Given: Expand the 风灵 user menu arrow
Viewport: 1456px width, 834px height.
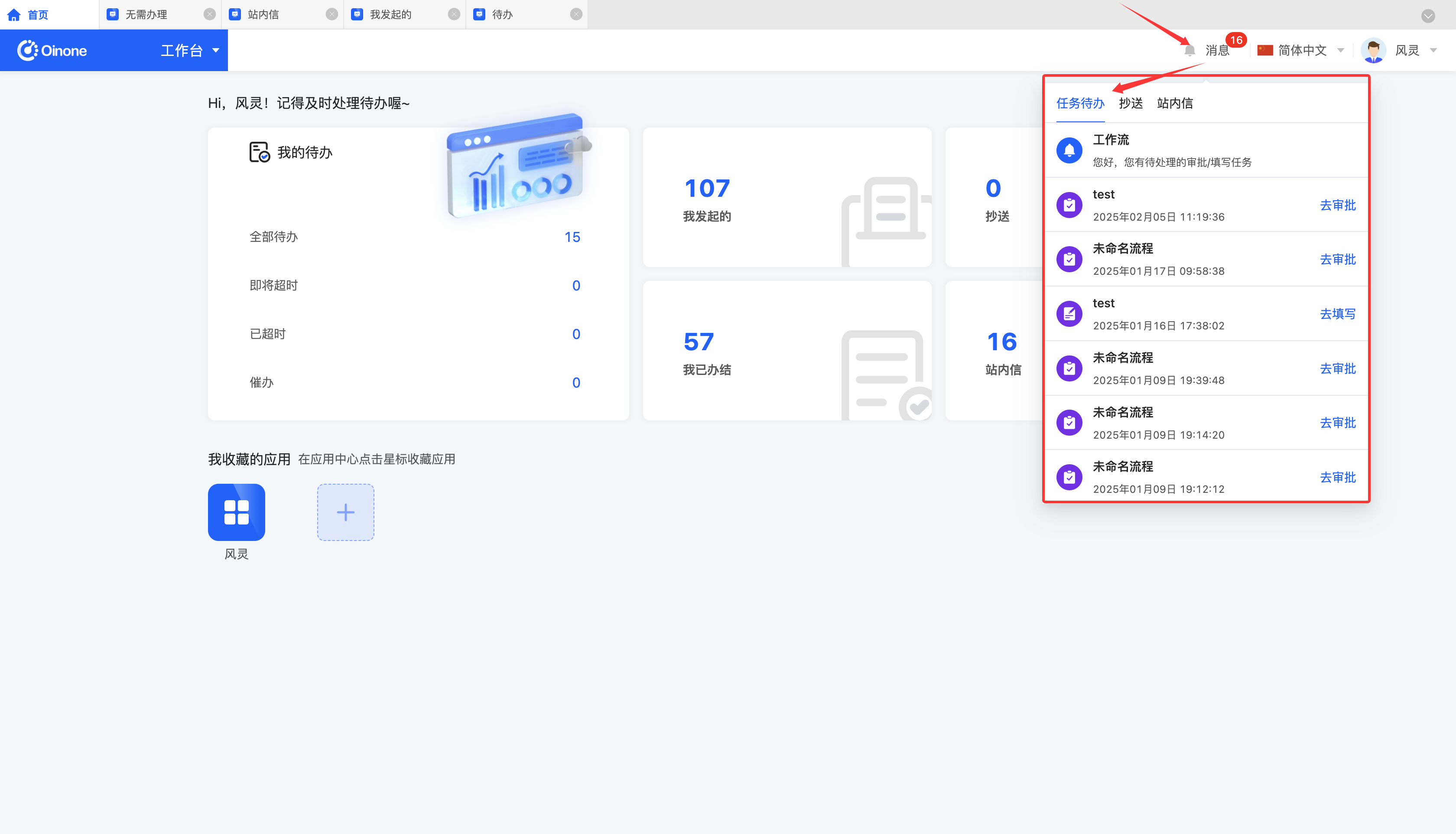Looking at the screenshot, I should [1433, 50].
